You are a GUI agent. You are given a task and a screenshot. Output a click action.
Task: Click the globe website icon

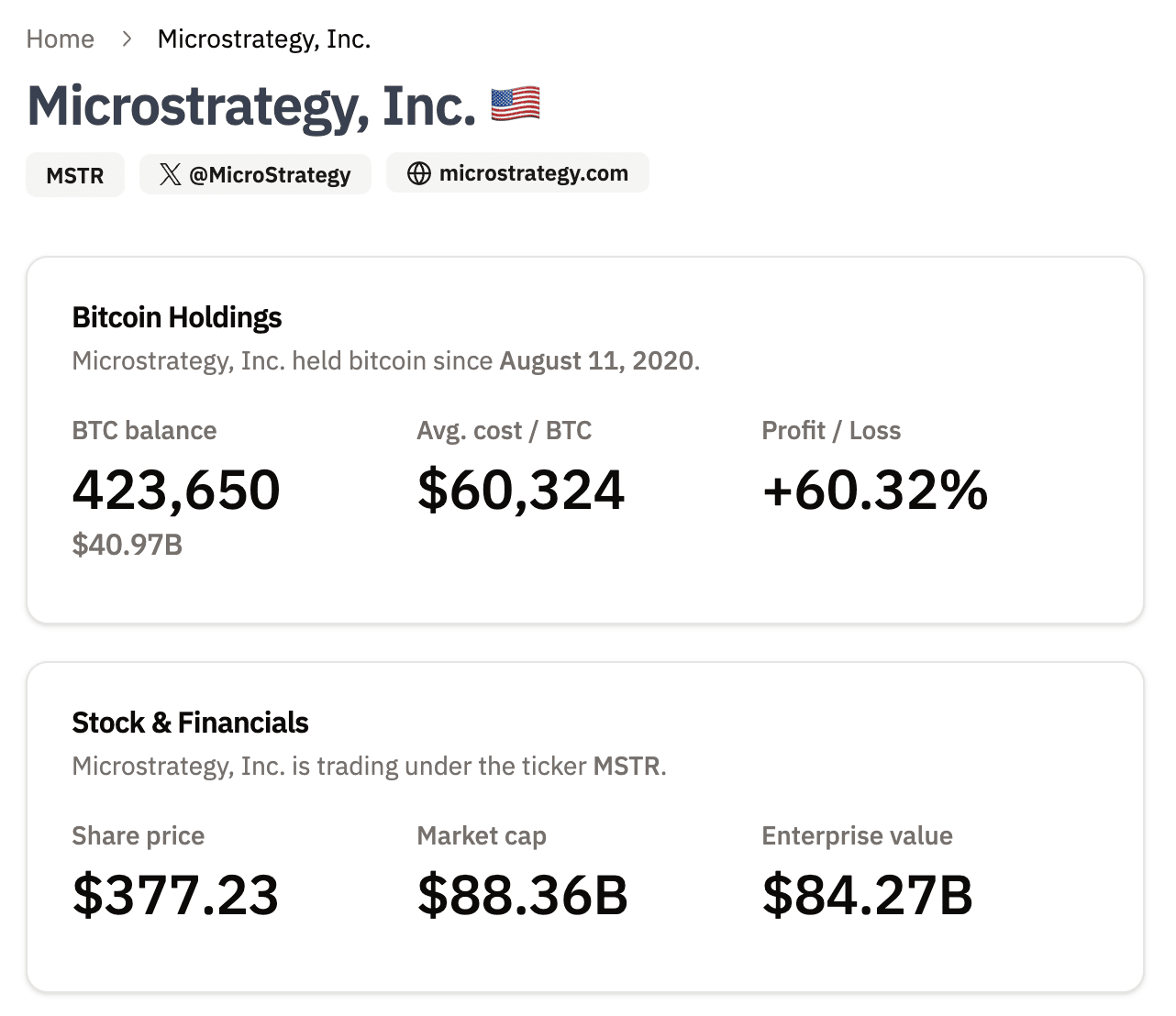[419, 173]
